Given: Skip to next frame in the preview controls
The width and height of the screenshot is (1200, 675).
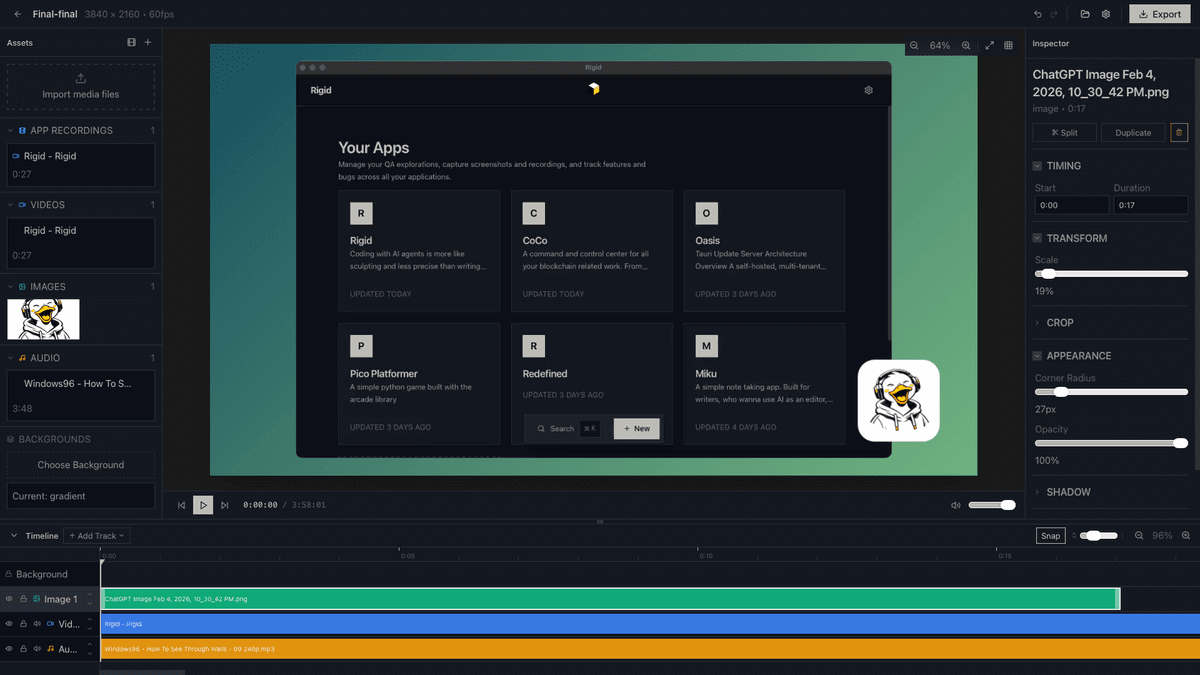Looking at the screenshot, I should (x=225, y=505).
